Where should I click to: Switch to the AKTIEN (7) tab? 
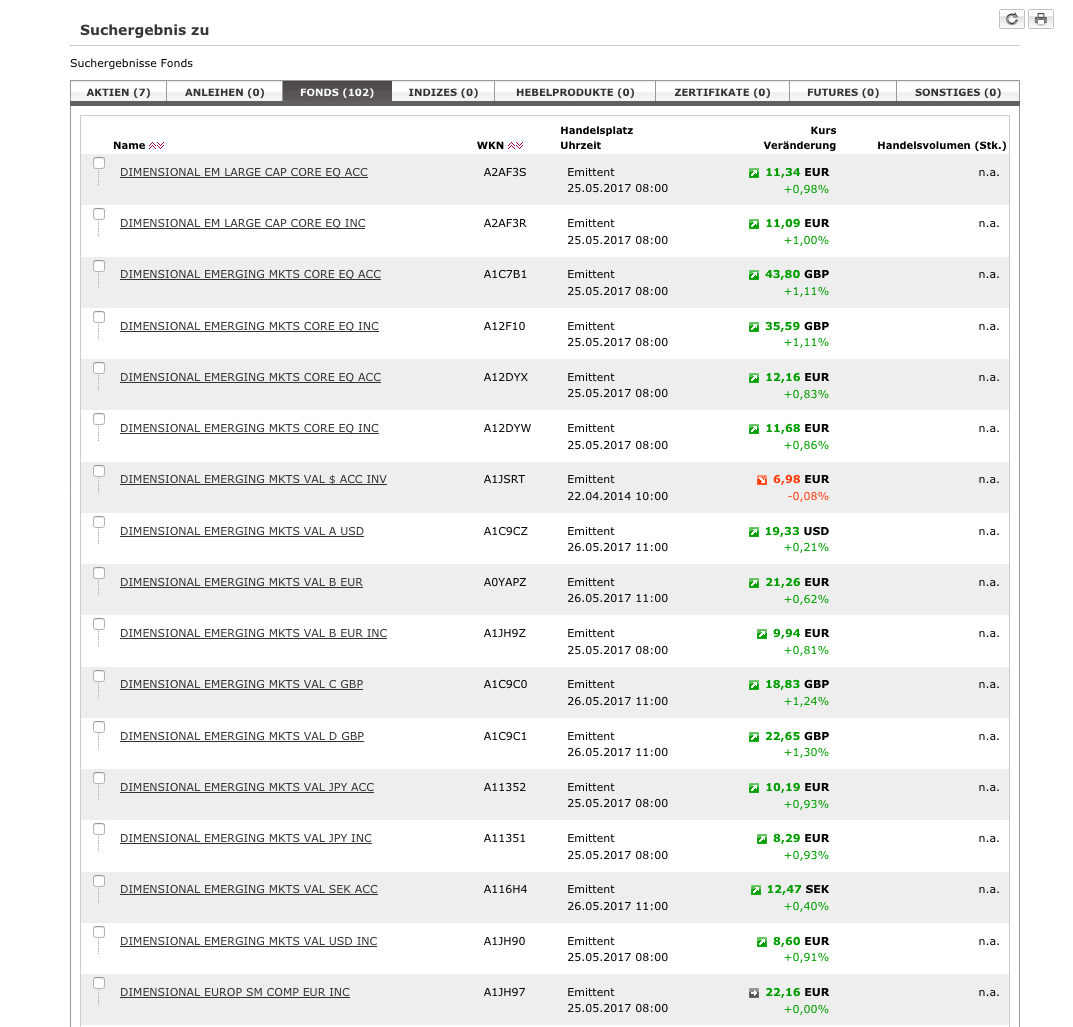pos(118,92)
